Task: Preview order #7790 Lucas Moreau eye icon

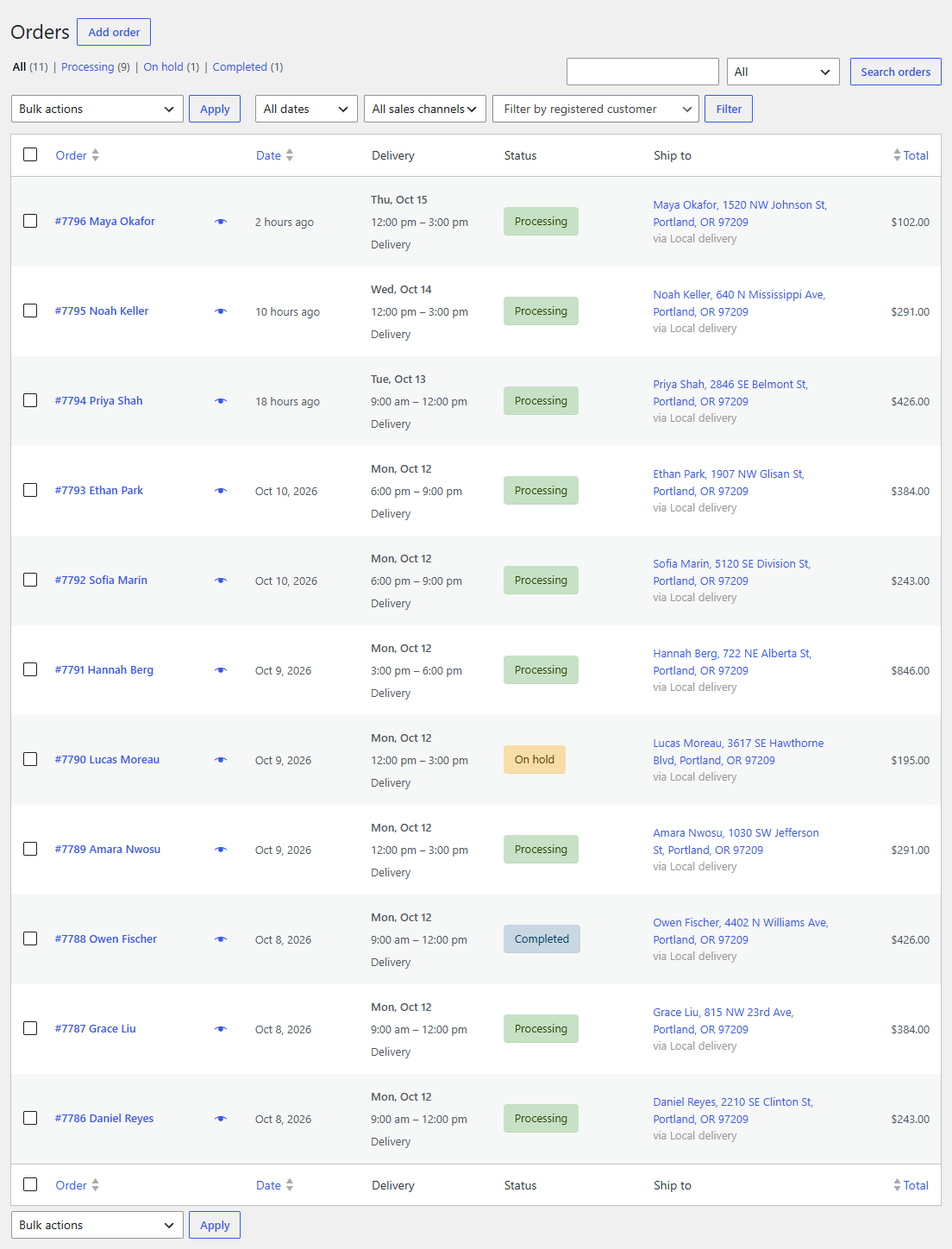Action: pyautogui.click(x=221, y=760)
